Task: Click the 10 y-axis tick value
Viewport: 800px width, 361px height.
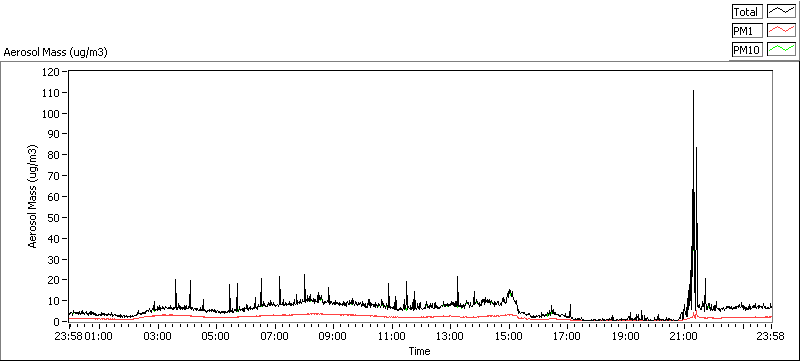Action: click(55, 301)
